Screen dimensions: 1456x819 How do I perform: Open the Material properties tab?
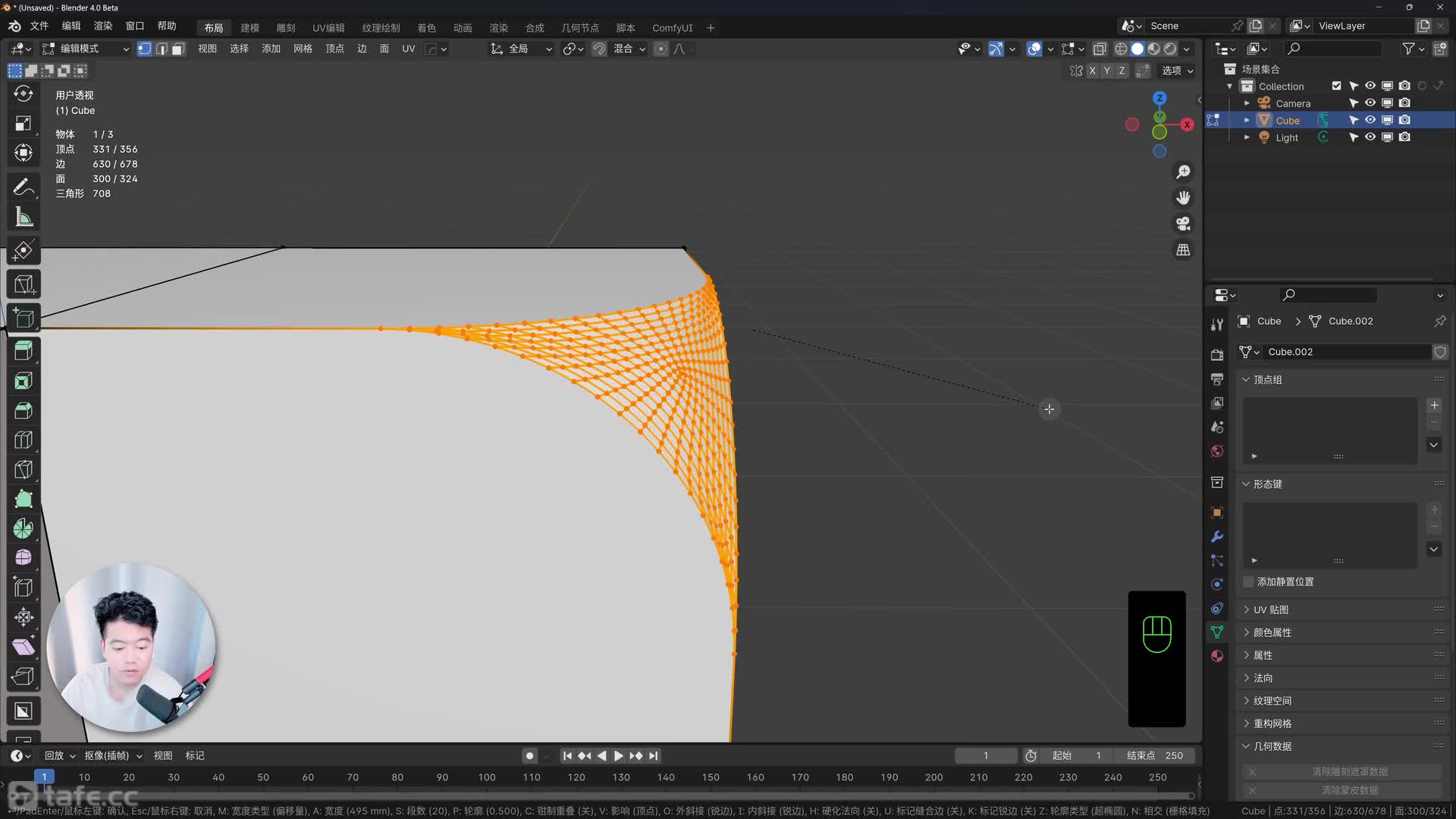click(1217, 656)
